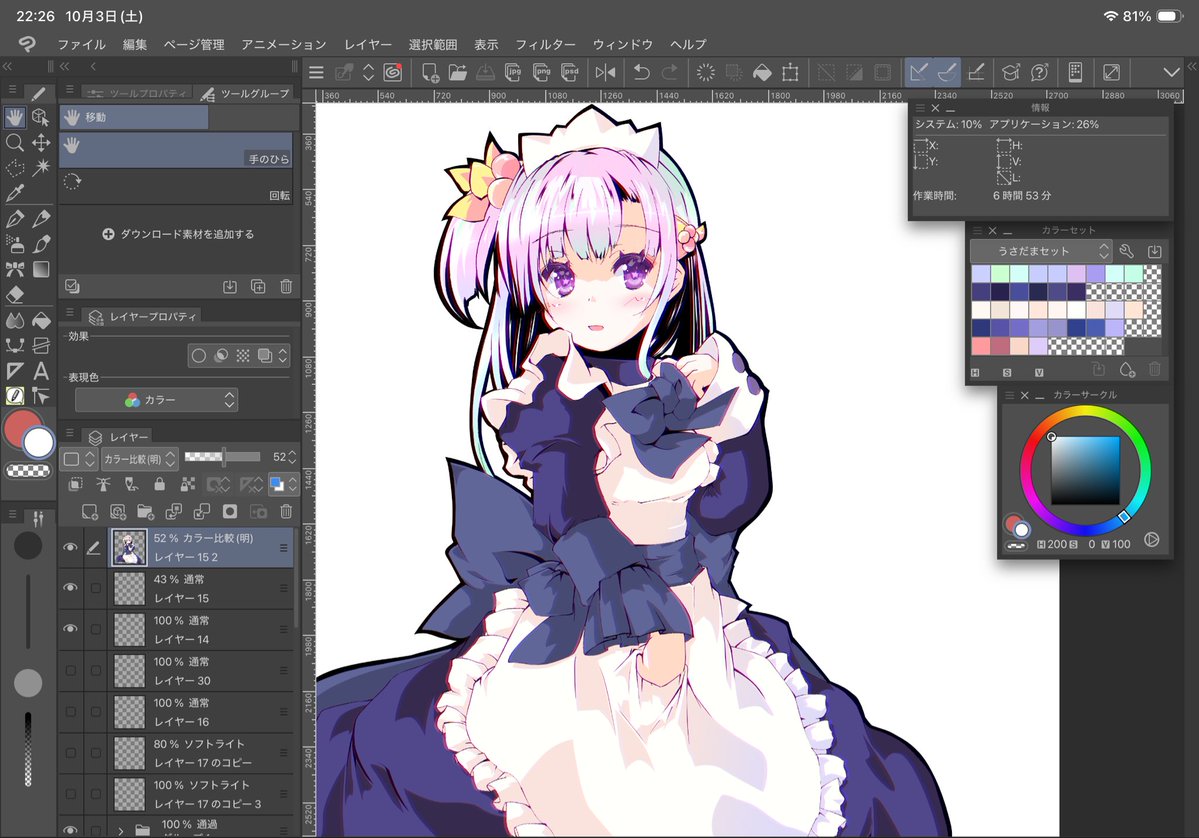Select the Fill bucket tool in the toolbox
1199x838 pixels.
coord(41,320)
